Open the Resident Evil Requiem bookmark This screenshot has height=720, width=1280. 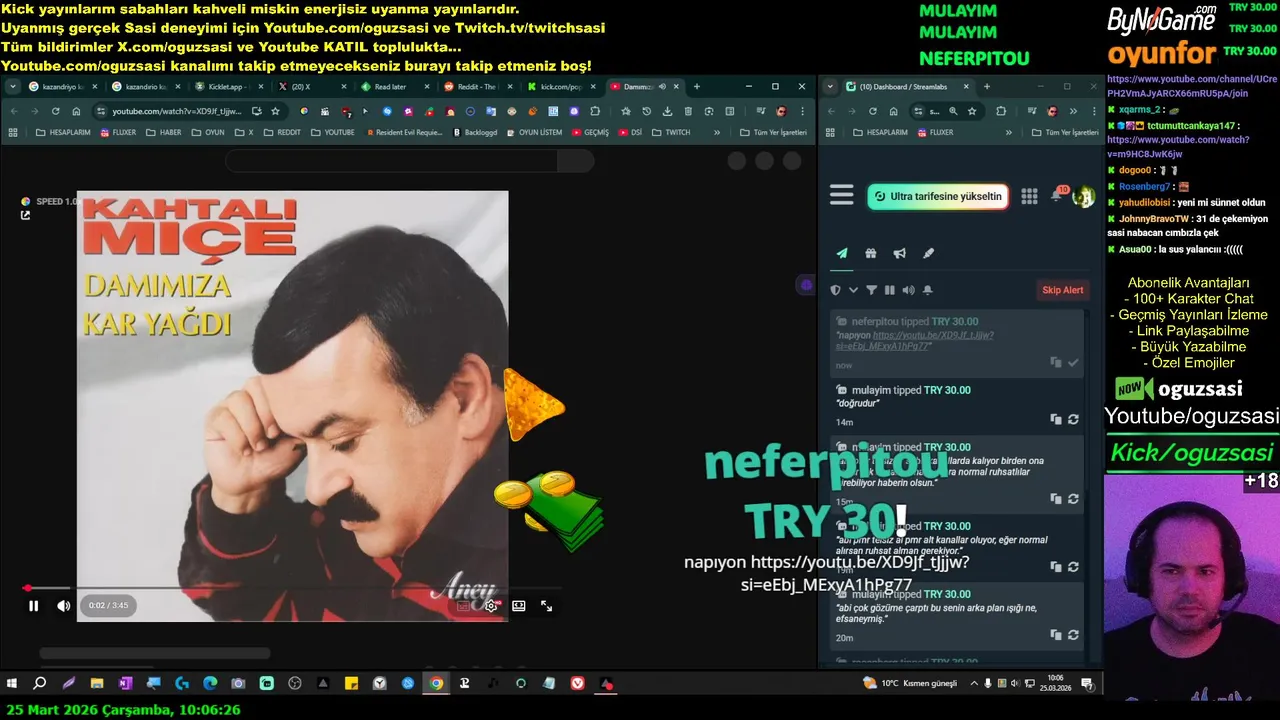pyautogui.click(x=404, y=132)
